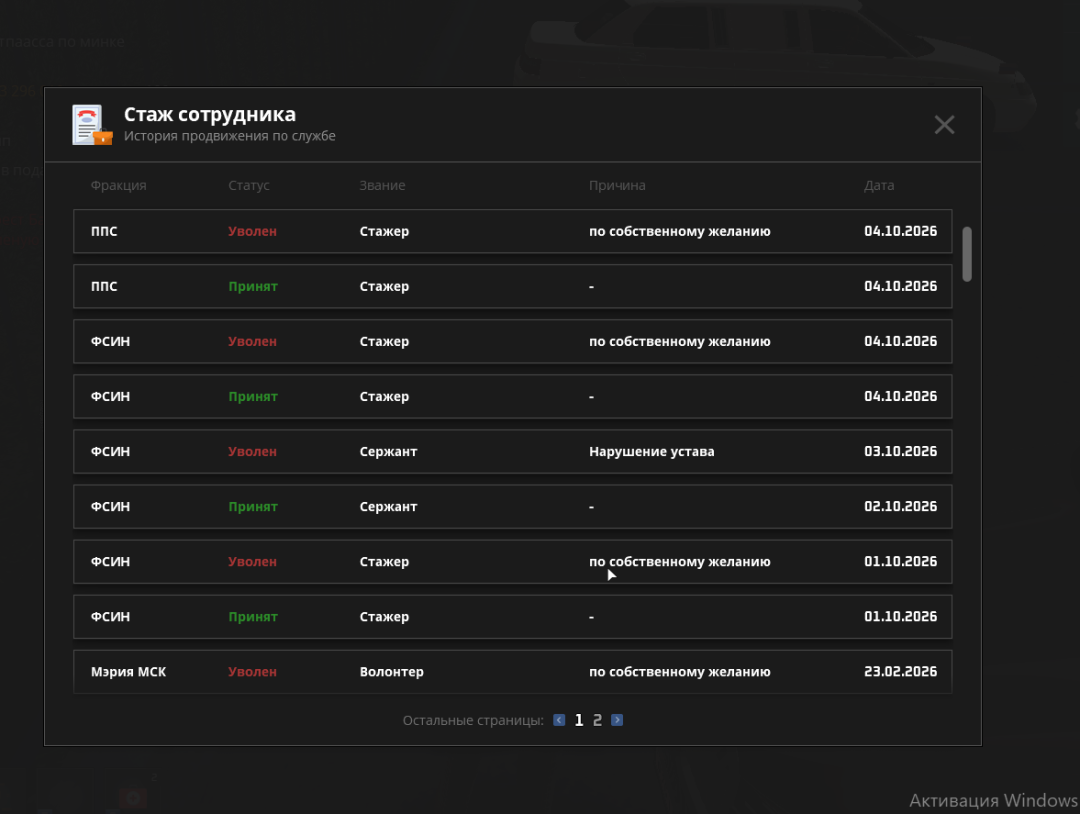Go to previous page with left arrow

(x=559, y=720)
